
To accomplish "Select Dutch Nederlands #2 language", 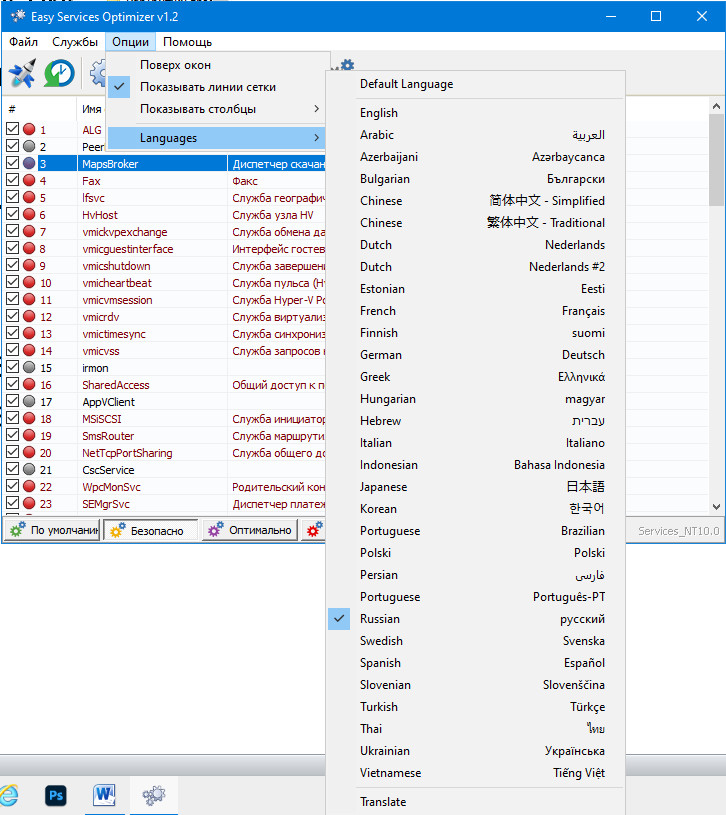I will 475,267.
